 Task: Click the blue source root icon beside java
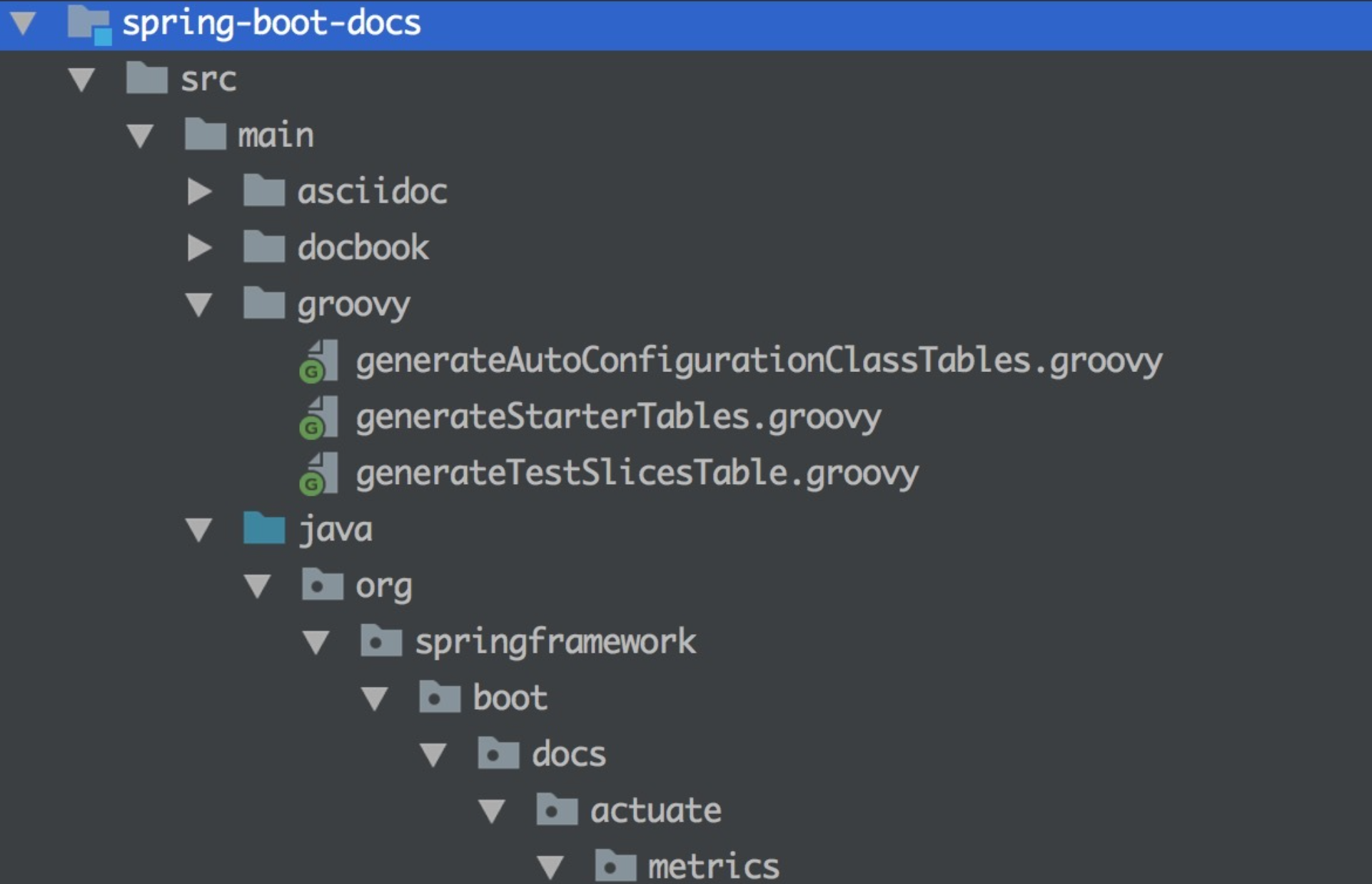[x=266, y=529]
